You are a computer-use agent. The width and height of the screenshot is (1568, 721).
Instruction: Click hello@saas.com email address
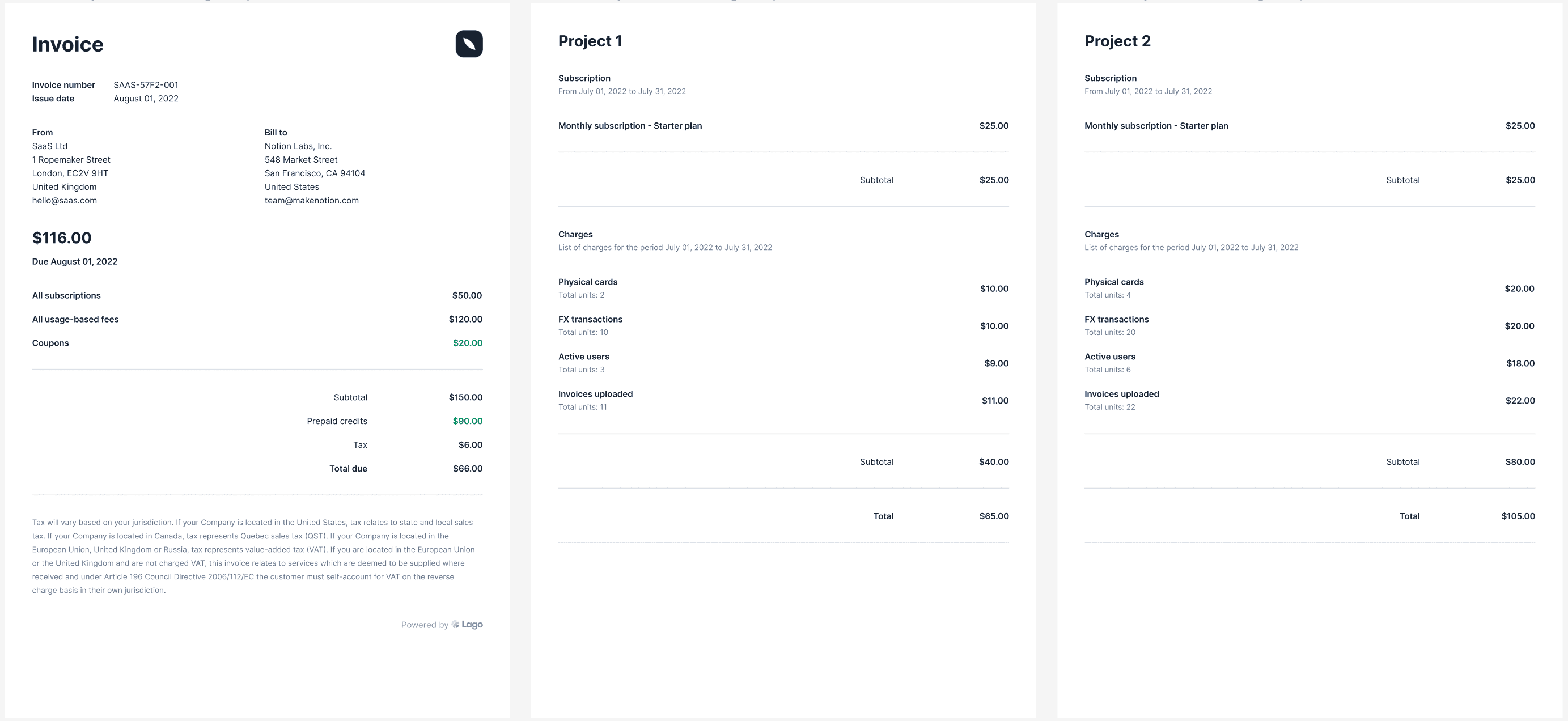pos(65,201)
